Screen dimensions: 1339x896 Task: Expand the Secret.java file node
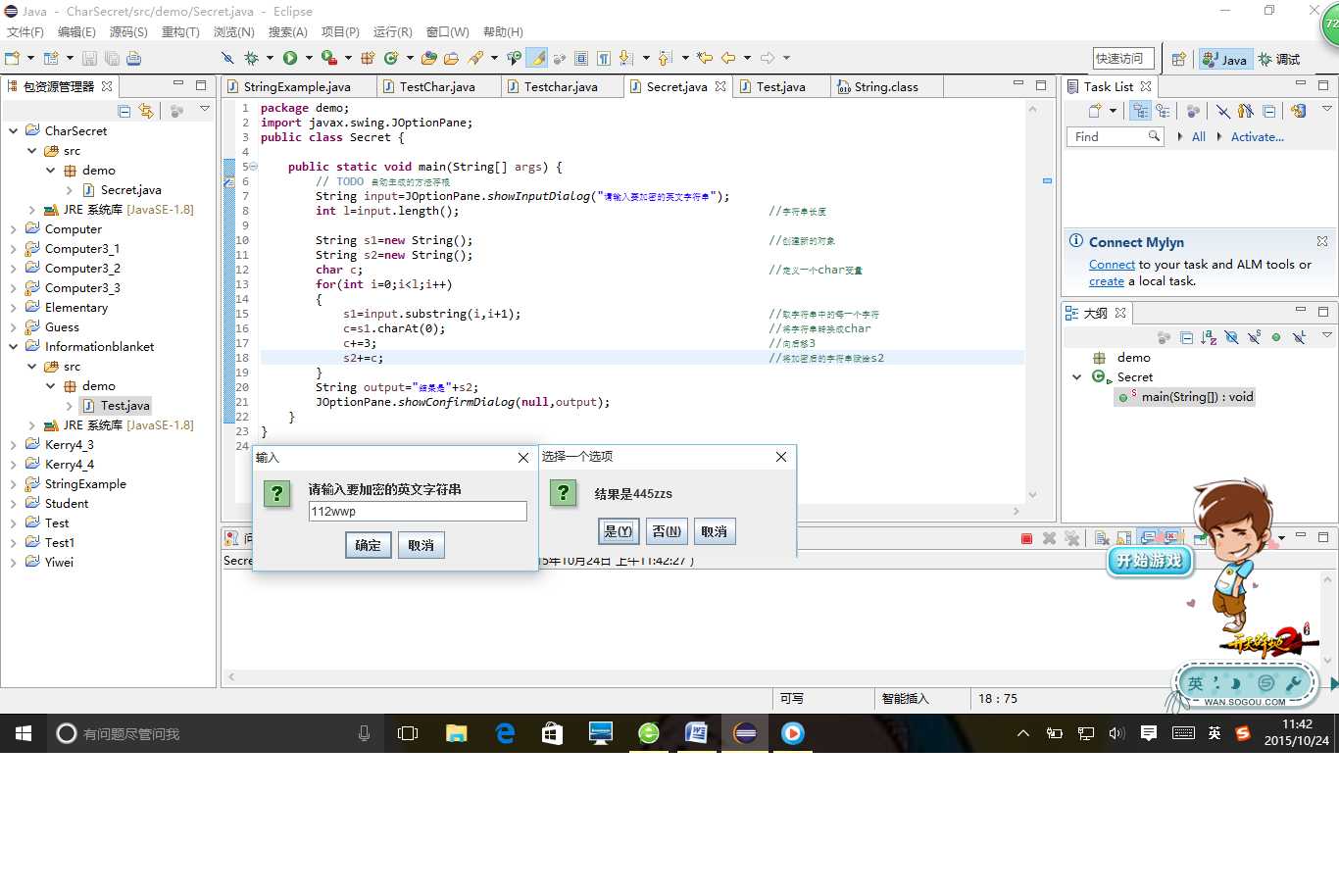[x=70, y=190]
